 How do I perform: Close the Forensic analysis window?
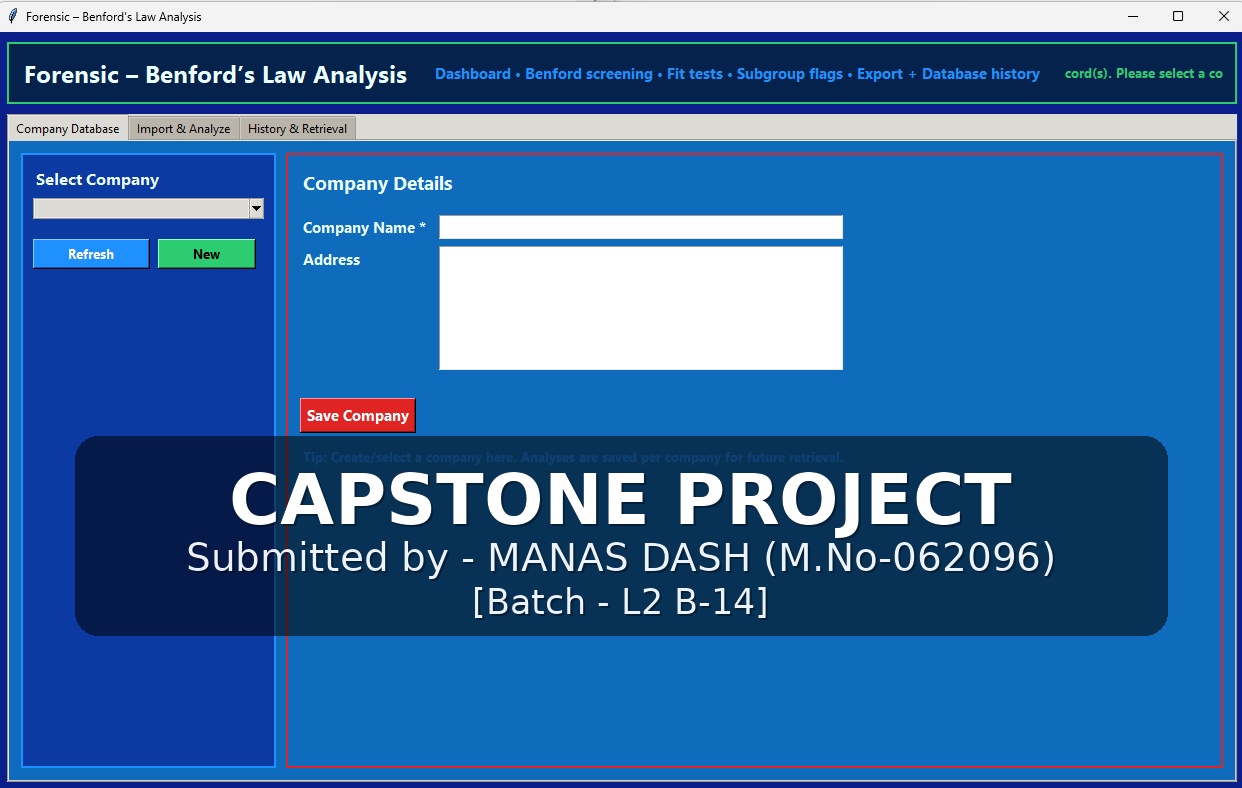click(1223, 16)
